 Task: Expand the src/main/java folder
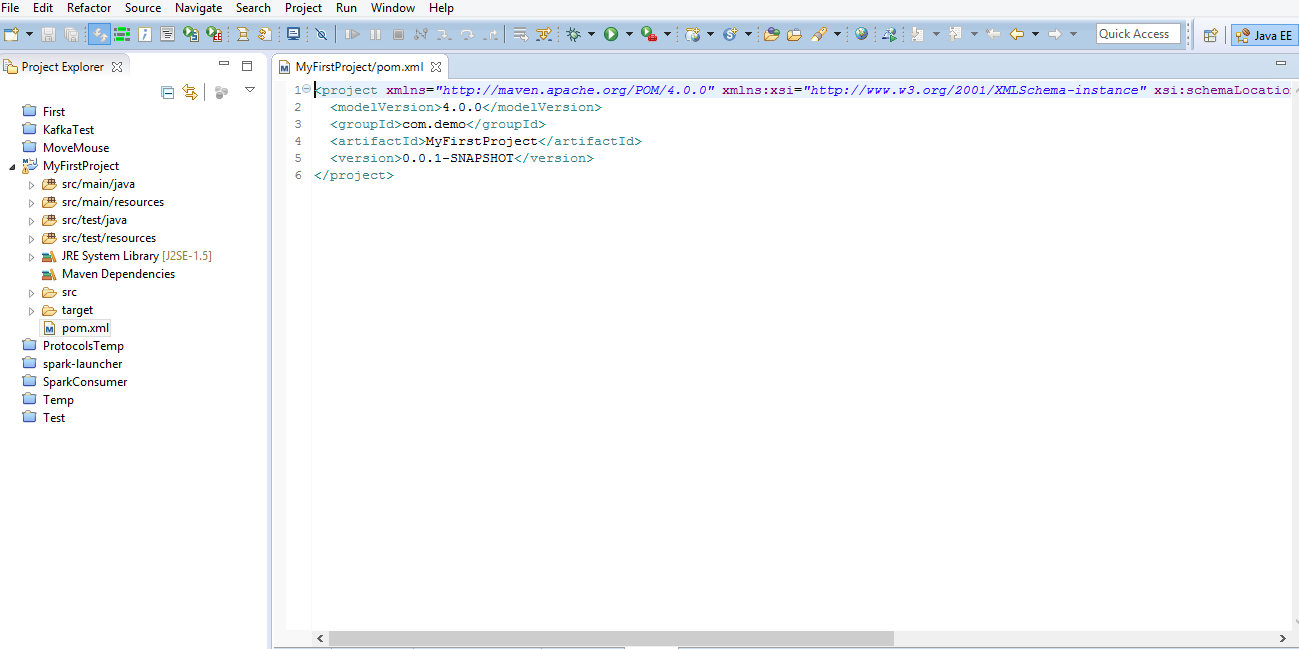point(31,184)
